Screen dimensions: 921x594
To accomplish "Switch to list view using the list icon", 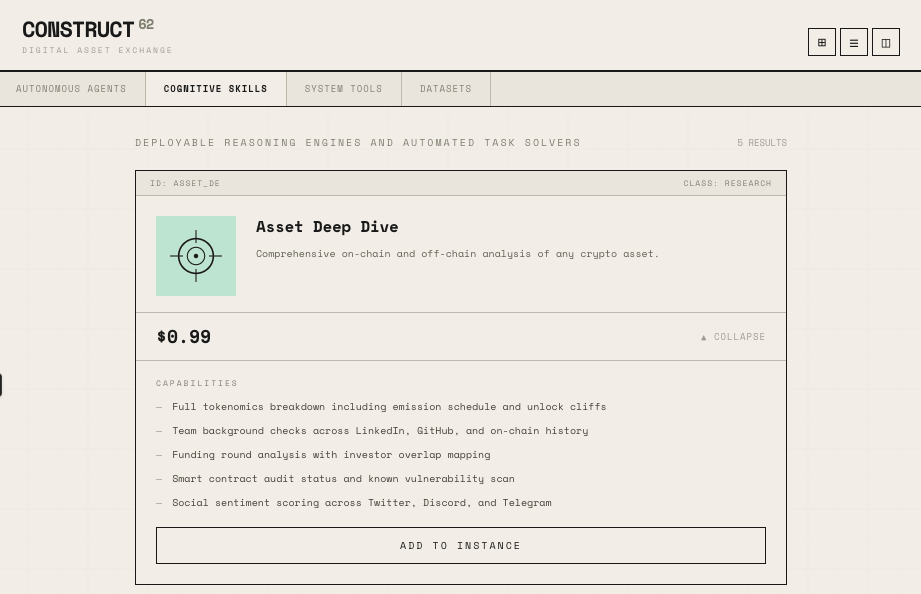I will pyautogui.click(x=854, y=42).
